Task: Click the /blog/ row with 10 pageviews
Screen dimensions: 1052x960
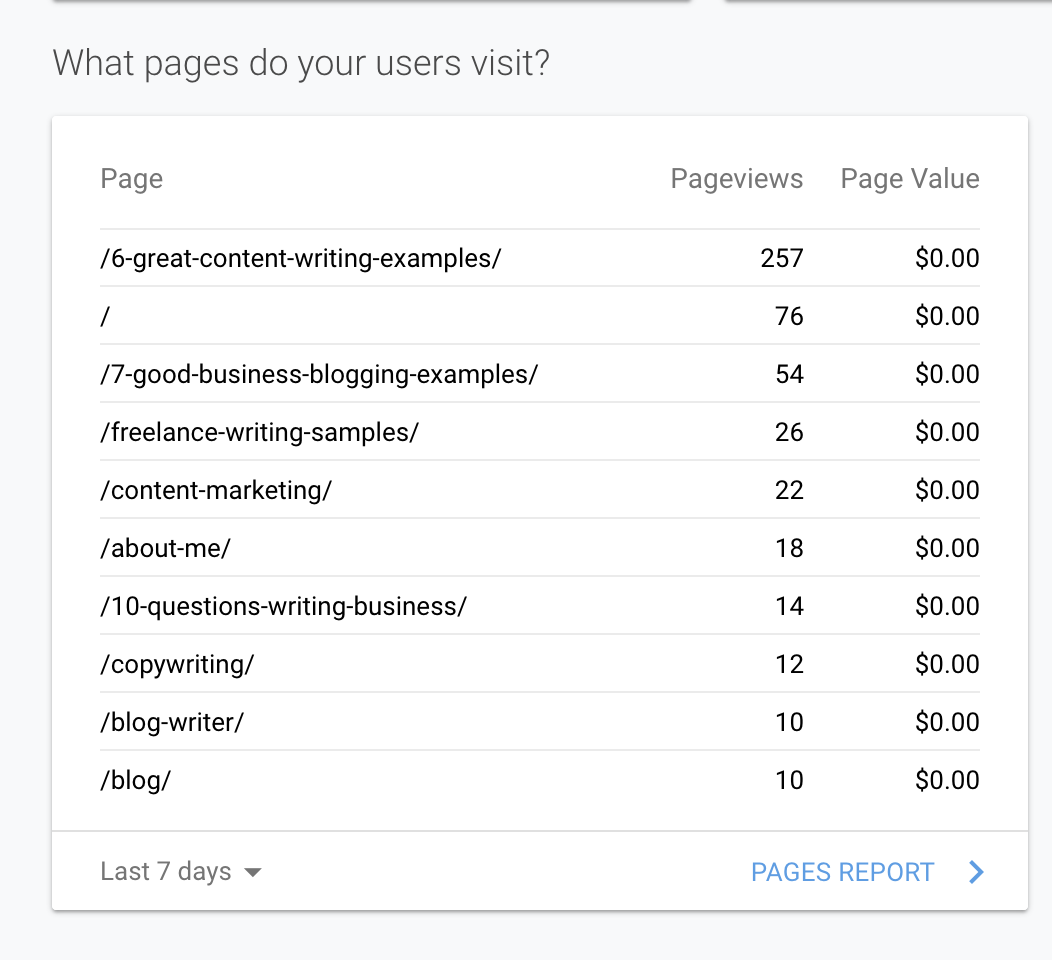Action: click(135, 780)
